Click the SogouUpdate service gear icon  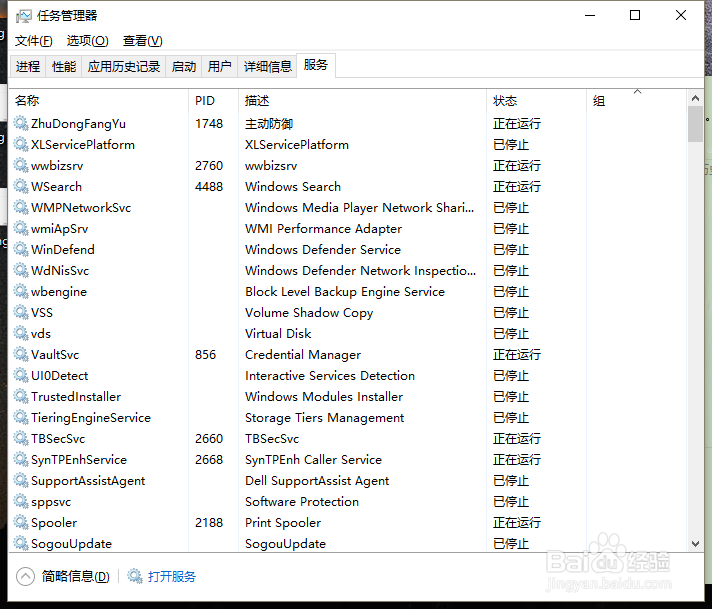tap(20, 543)
